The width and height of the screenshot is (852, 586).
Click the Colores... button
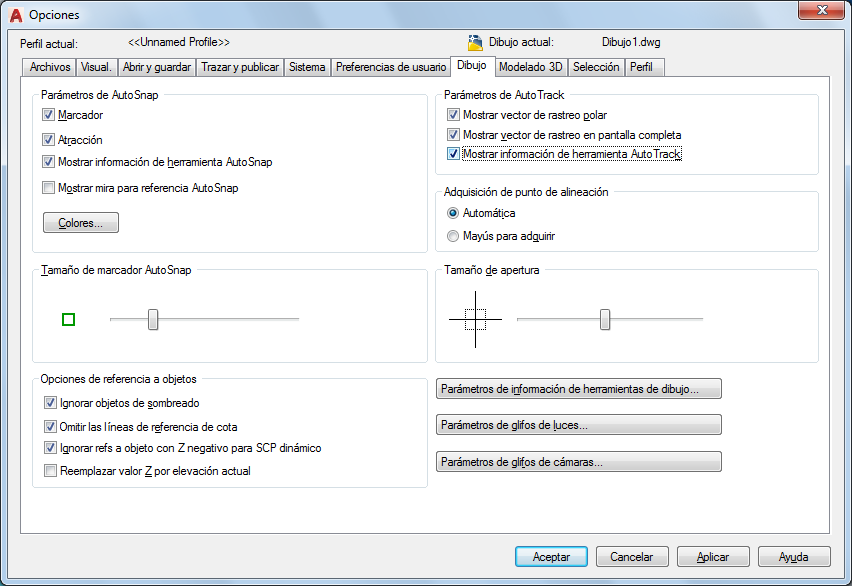[x=81, y=223]
